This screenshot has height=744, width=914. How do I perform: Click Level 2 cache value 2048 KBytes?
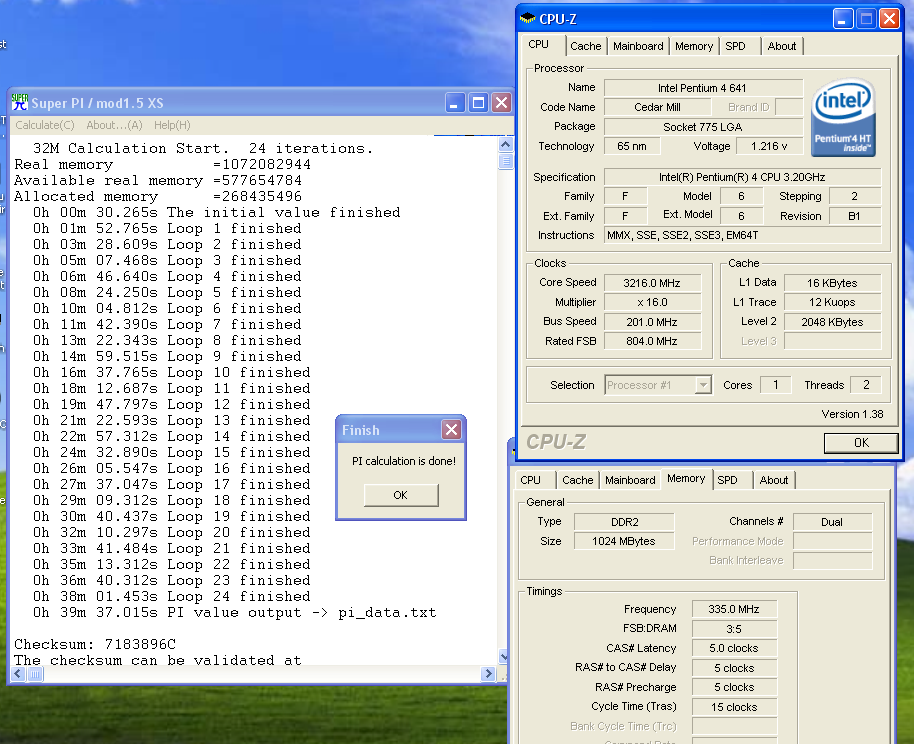[832, 322]
